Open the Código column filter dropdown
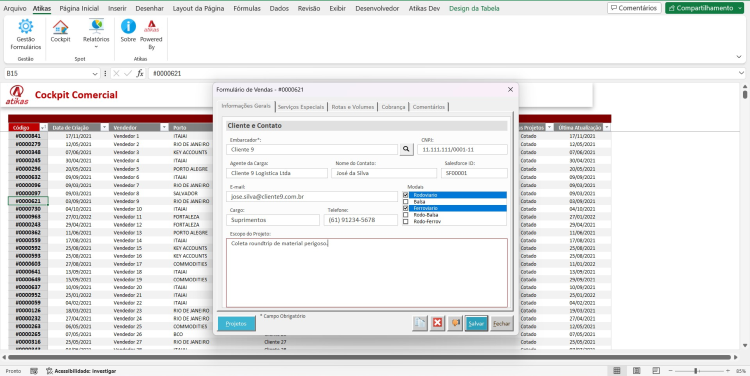Image resolution: width=750 pixels, height=376 pixels. tap(43, 127)
